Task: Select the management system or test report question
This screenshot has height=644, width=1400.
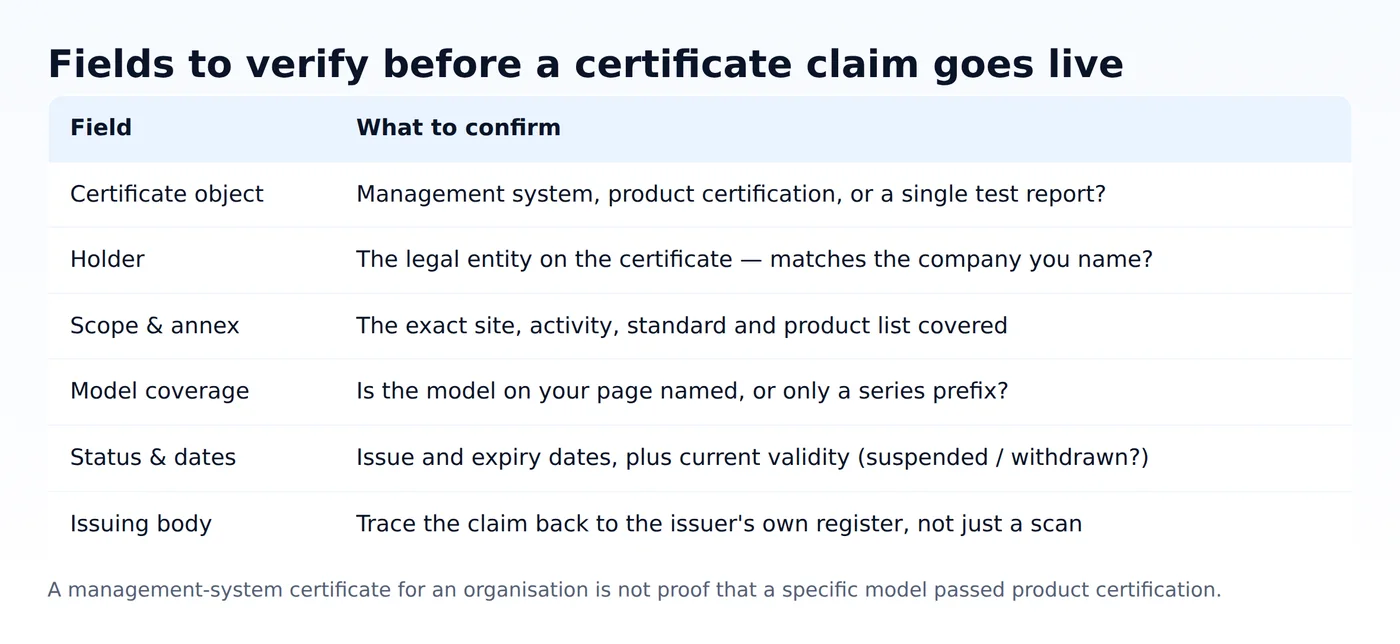Action: [x=731, y=194]
